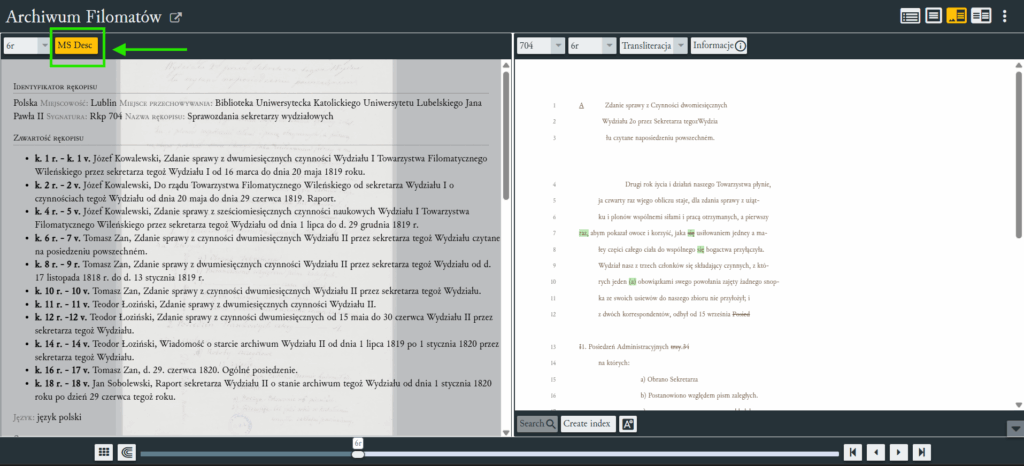Toggle the MS Desc manuscript description
The width and height of the screenshot is (1024, 466).
[x=76, y=46]
